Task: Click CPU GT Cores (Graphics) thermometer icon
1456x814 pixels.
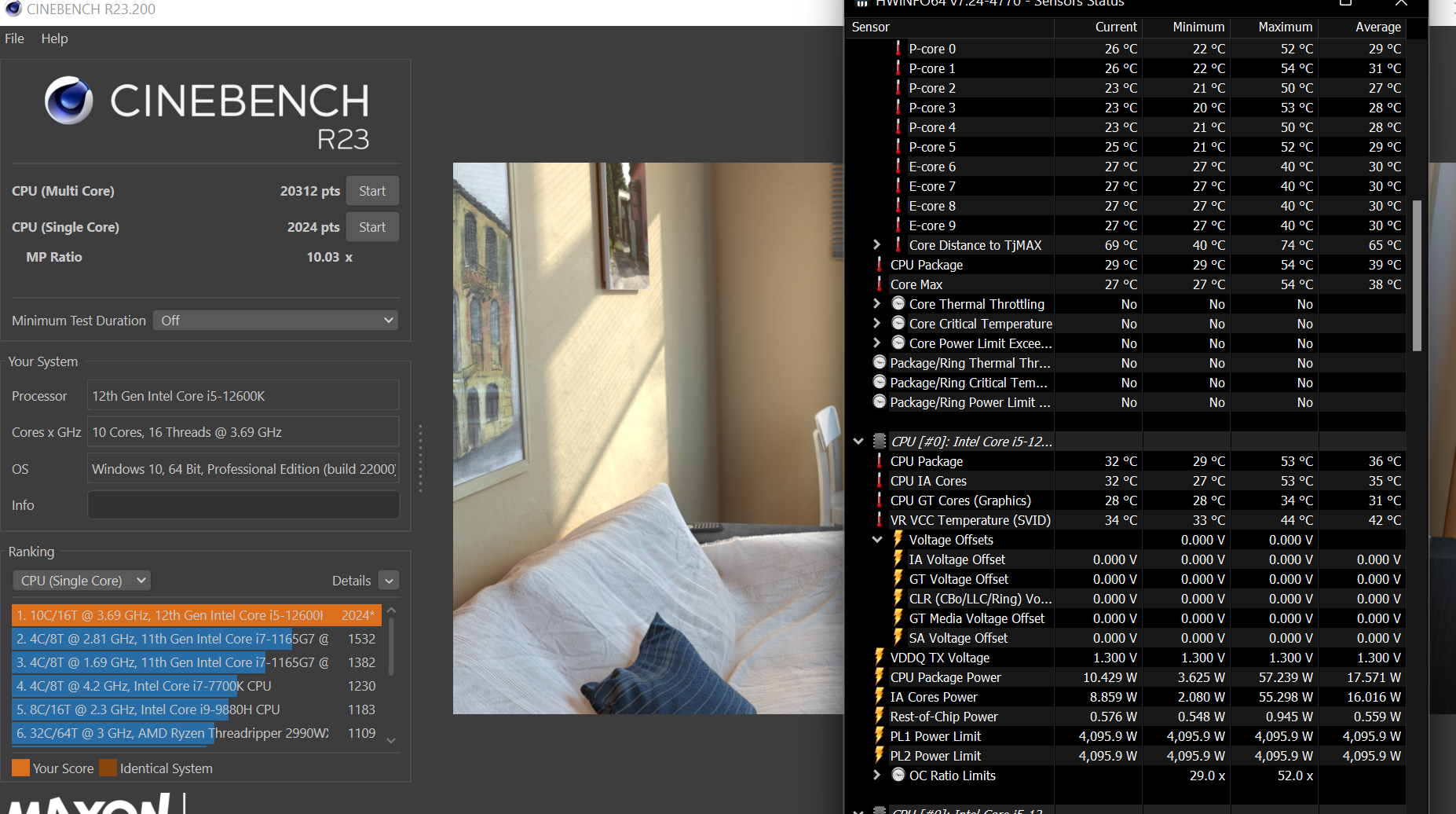Action: coord(880,500)
